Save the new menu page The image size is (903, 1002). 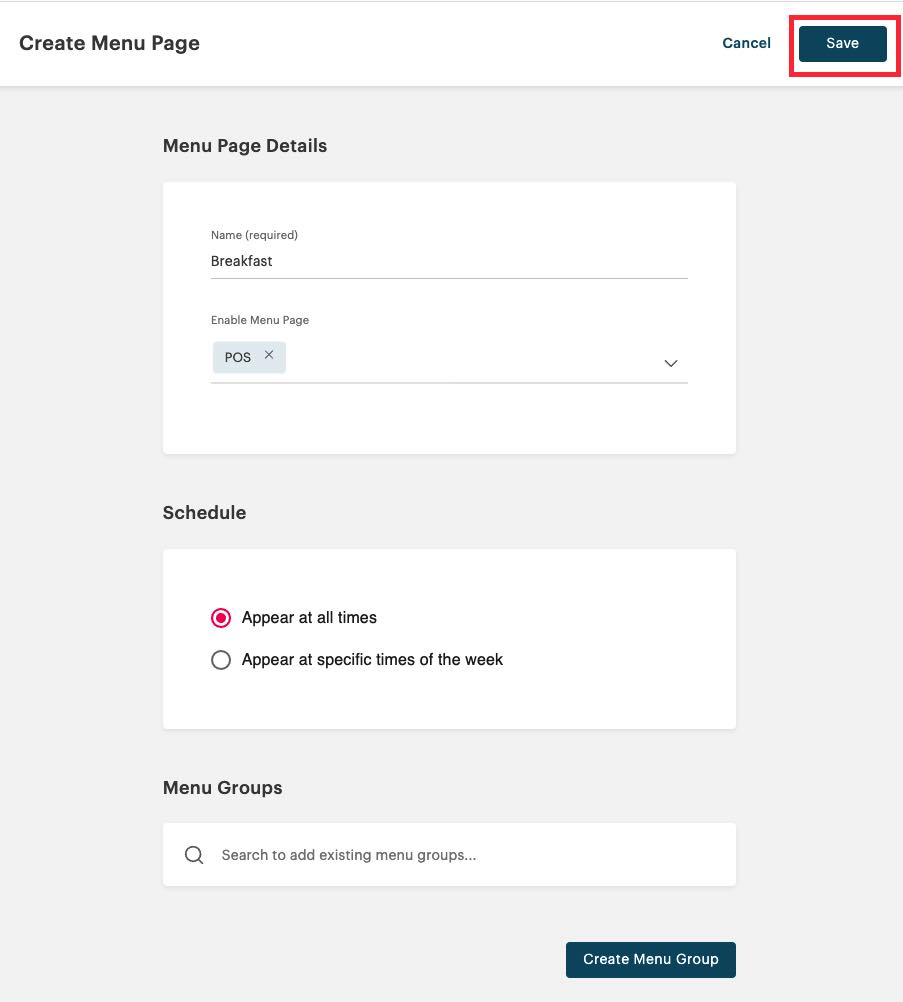[x=843, y=43]
